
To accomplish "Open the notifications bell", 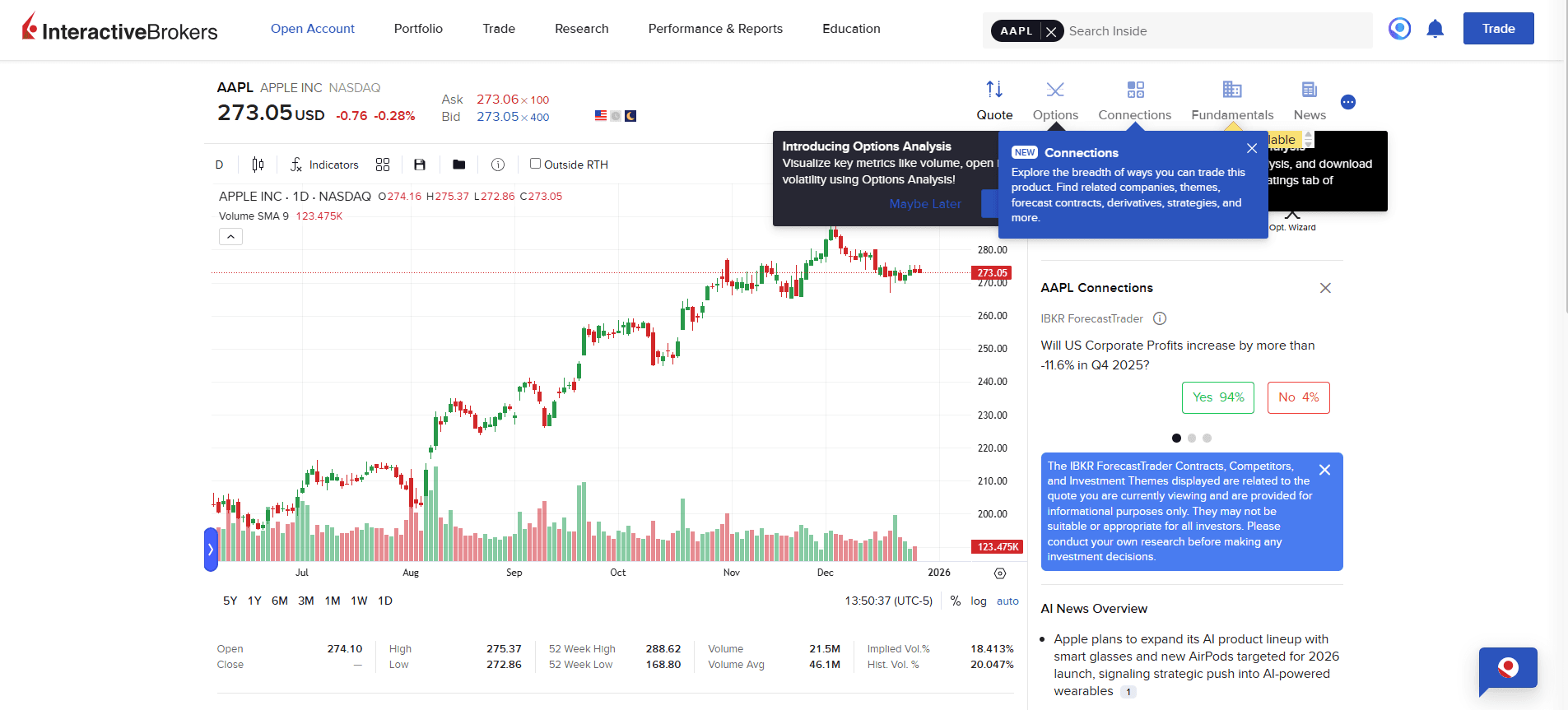I will pos(1435,30).
